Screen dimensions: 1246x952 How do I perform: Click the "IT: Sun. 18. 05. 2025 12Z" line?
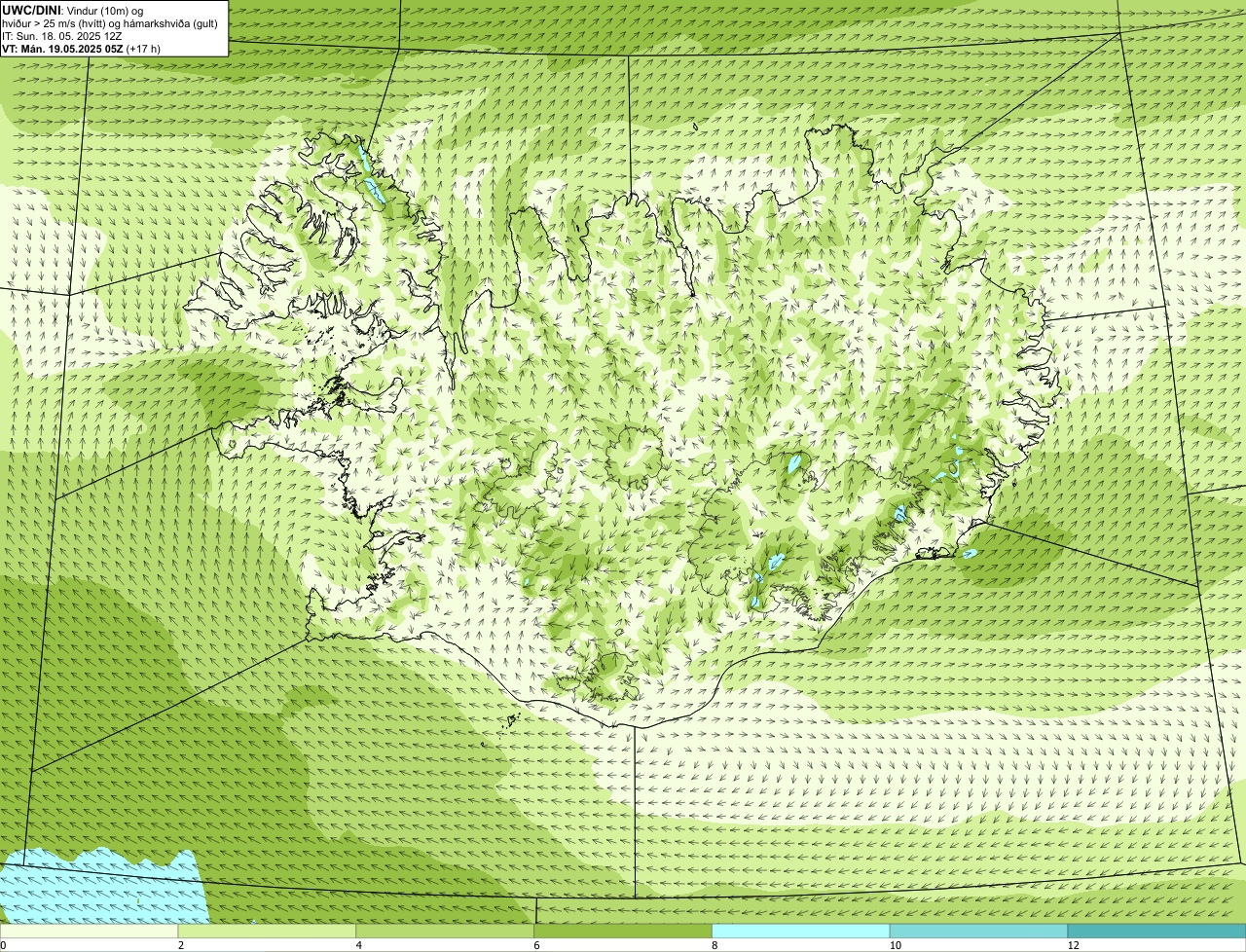[x=61, y=35]
